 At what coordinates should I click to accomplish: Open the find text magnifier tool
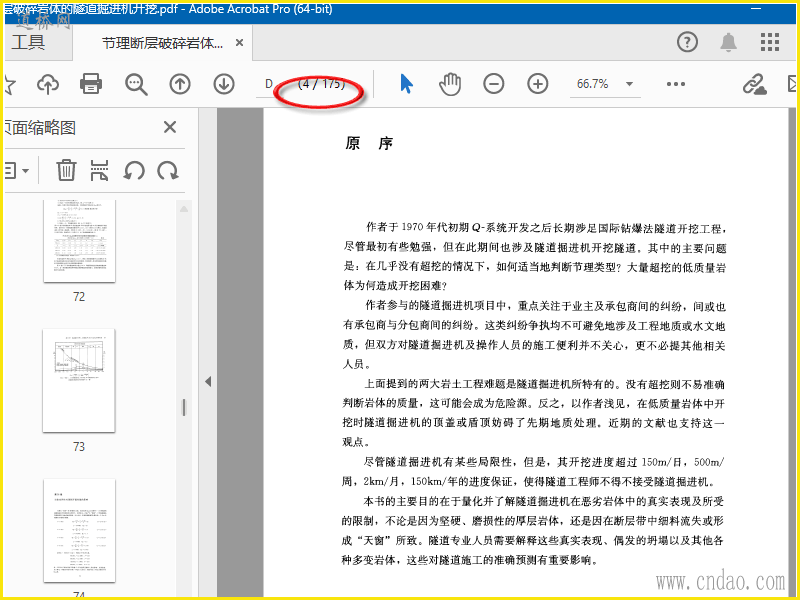pyautogui.click(x=136, y=84)
